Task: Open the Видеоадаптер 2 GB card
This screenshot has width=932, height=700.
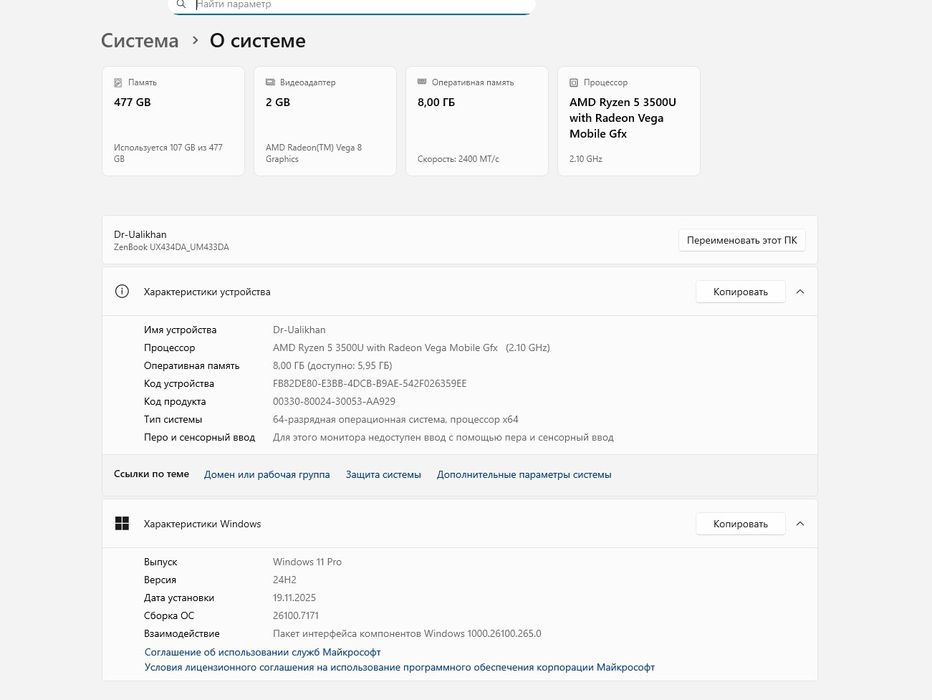Action: [x=325, y=121]
